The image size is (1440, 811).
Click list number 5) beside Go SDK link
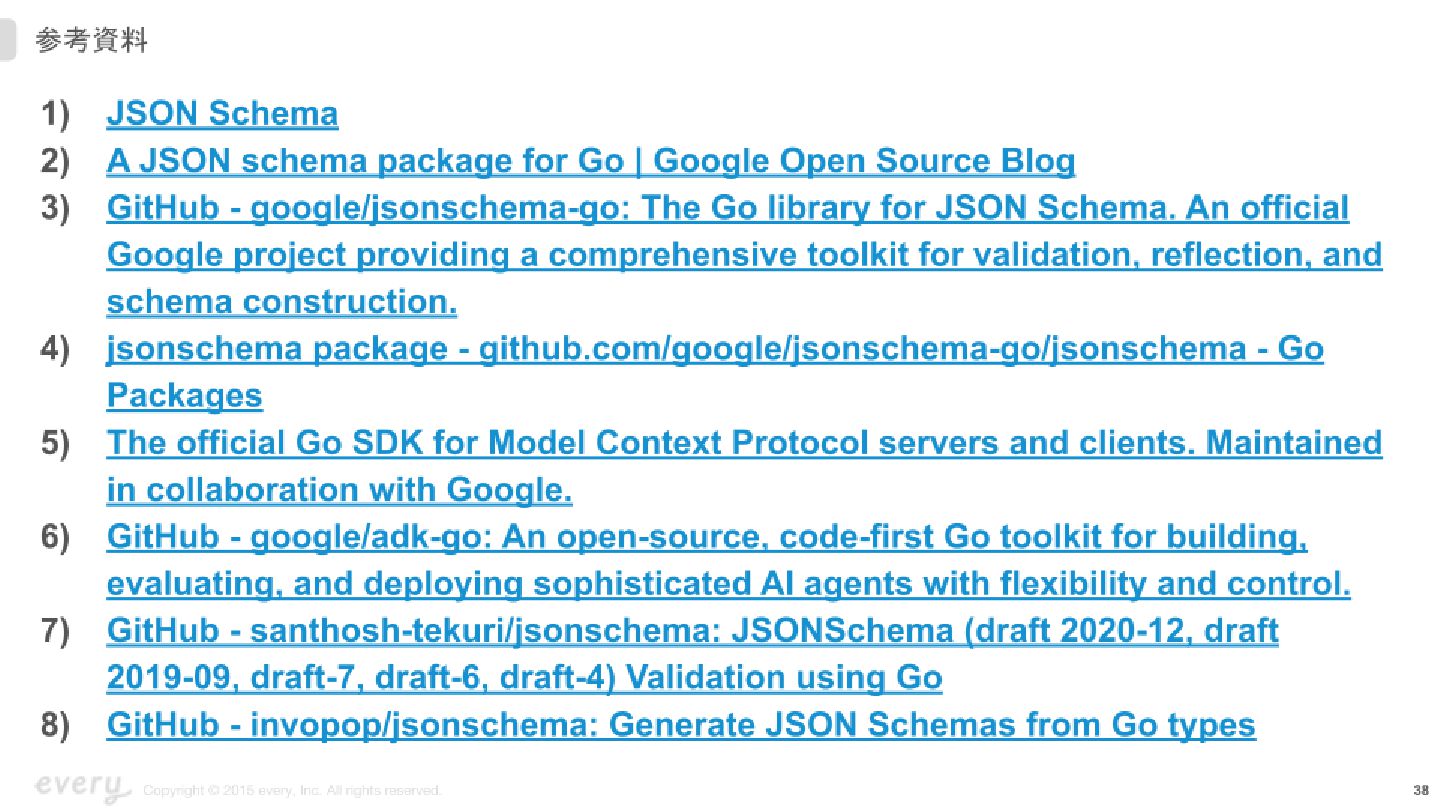[x=56, y=444]
